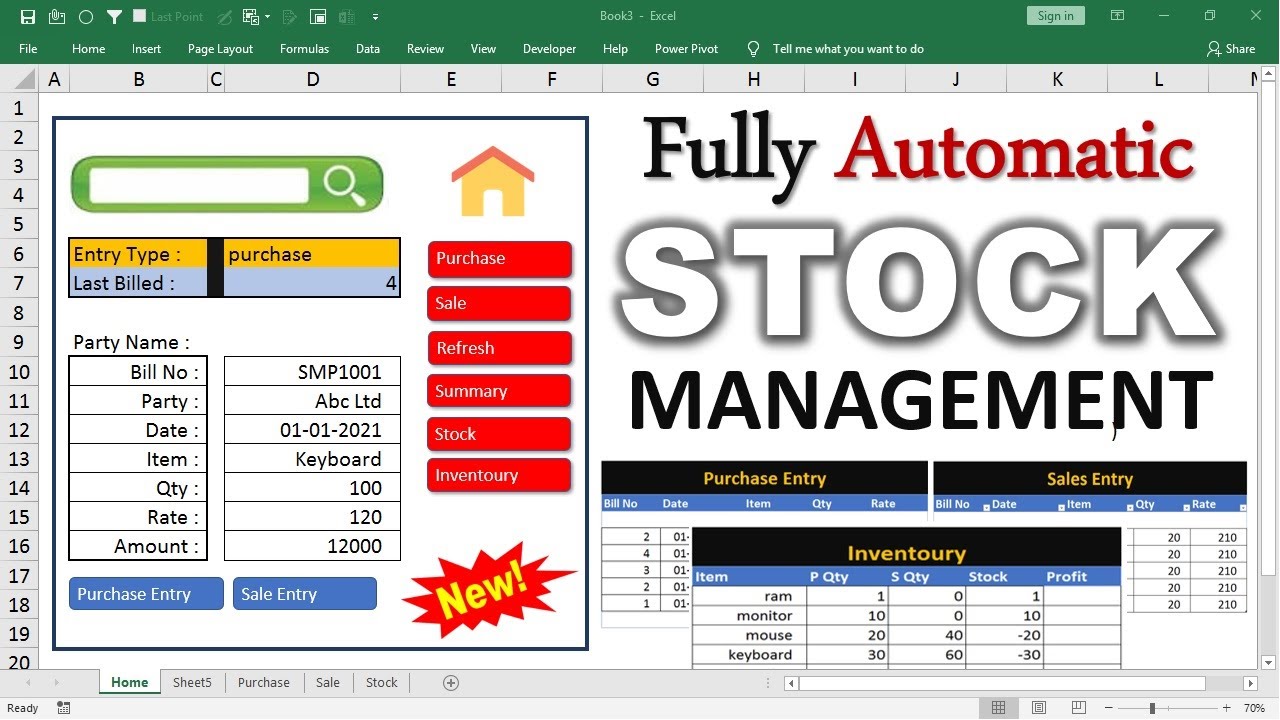Open the Data ribbon tab

368,48
